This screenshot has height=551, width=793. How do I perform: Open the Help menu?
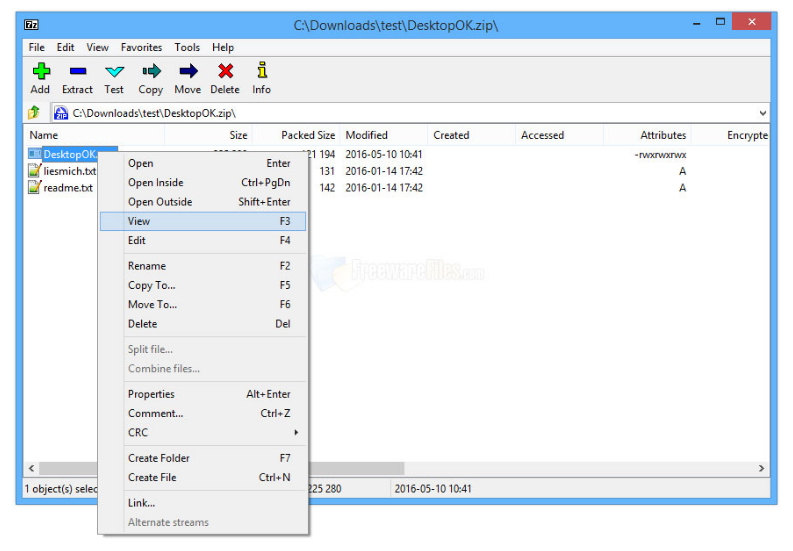pyautogui.click(x=223, y=48)
